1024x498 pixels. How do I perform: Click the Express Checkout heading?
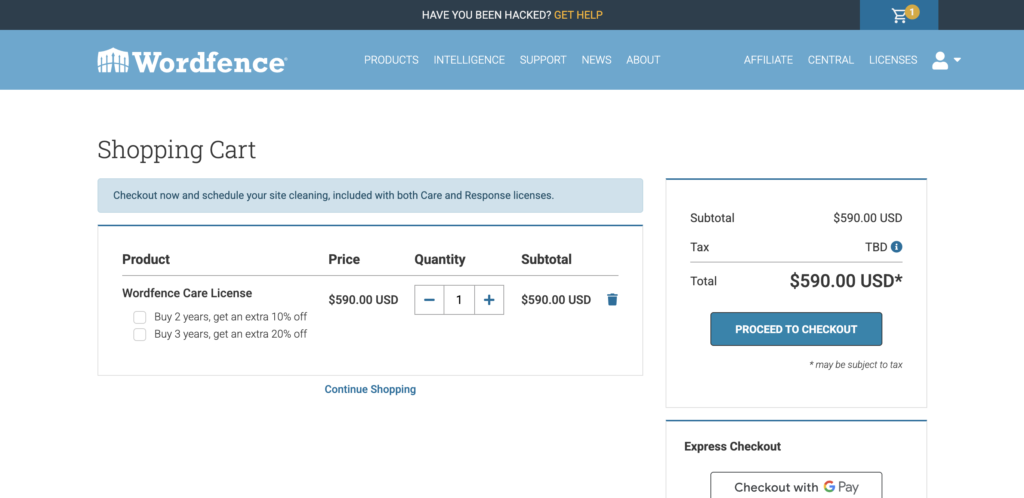pyautogui.click(x=732, y=446)
